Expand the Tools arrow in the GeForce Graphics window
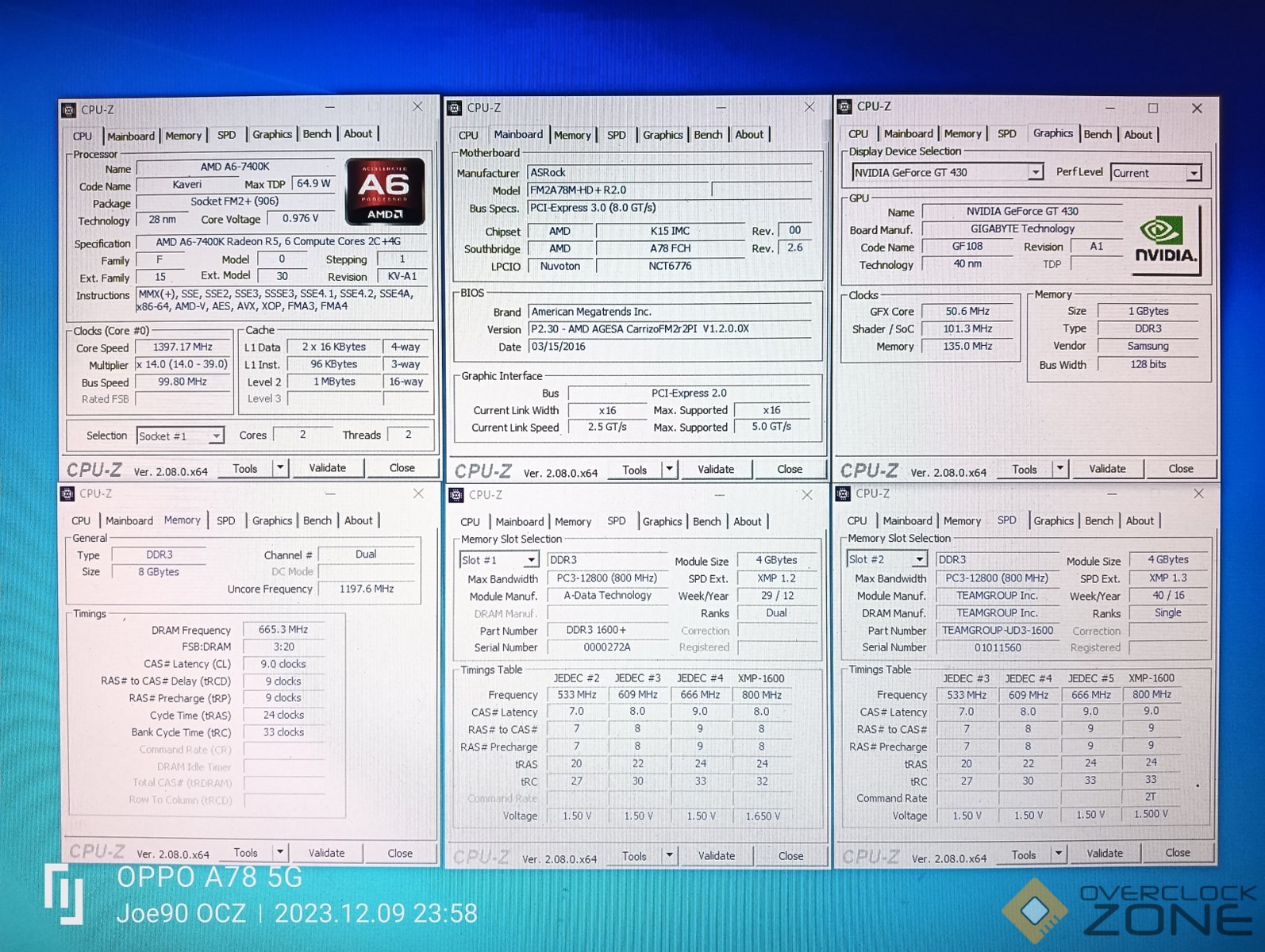The width and height of the screenshot is (1265, 952). pos(1060,469)
